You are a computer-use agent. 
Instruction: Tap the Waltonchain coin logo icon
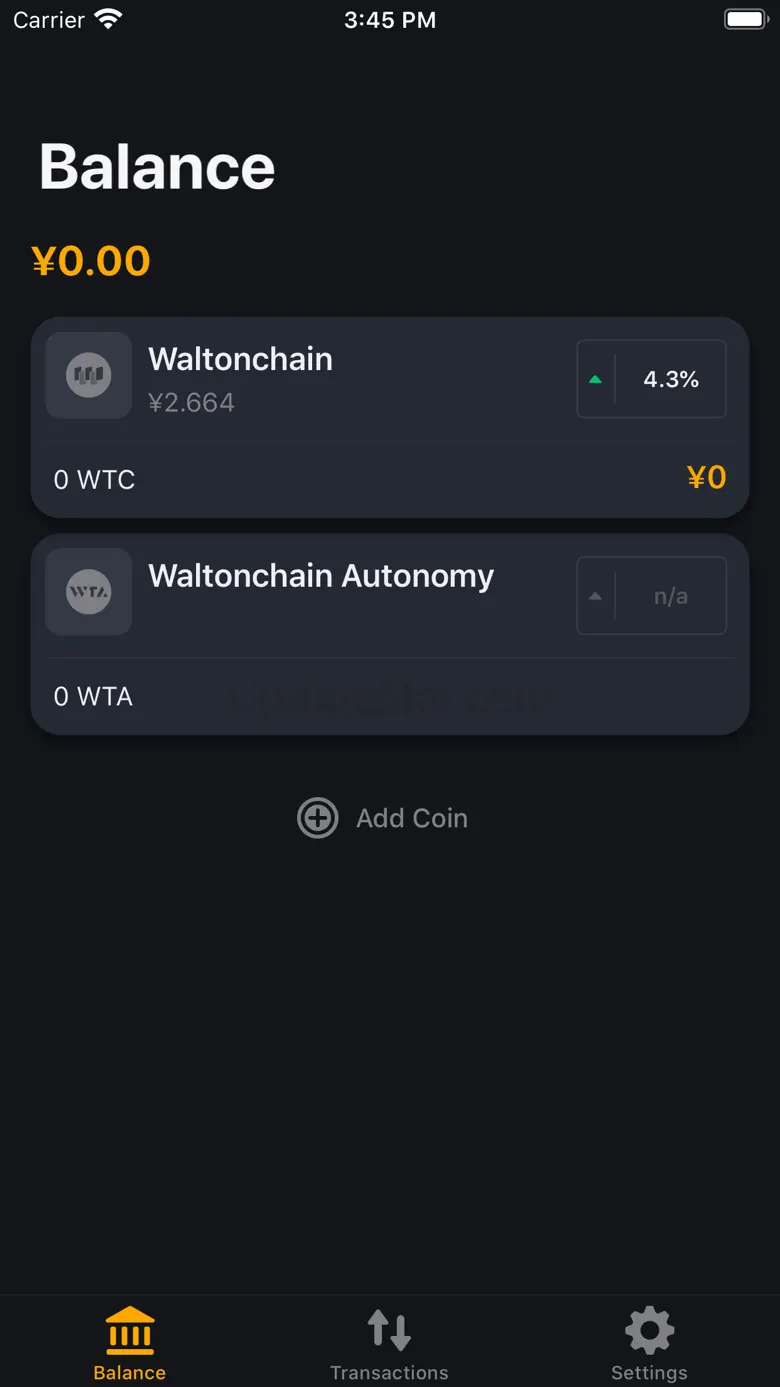click(x=89, y=376)
